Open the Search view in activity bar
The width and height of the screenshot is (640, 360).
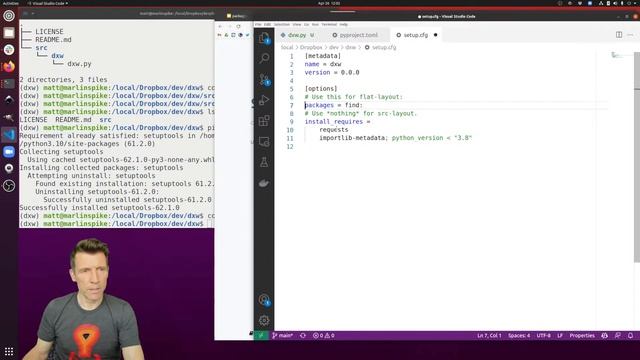[x=264, y=58]
